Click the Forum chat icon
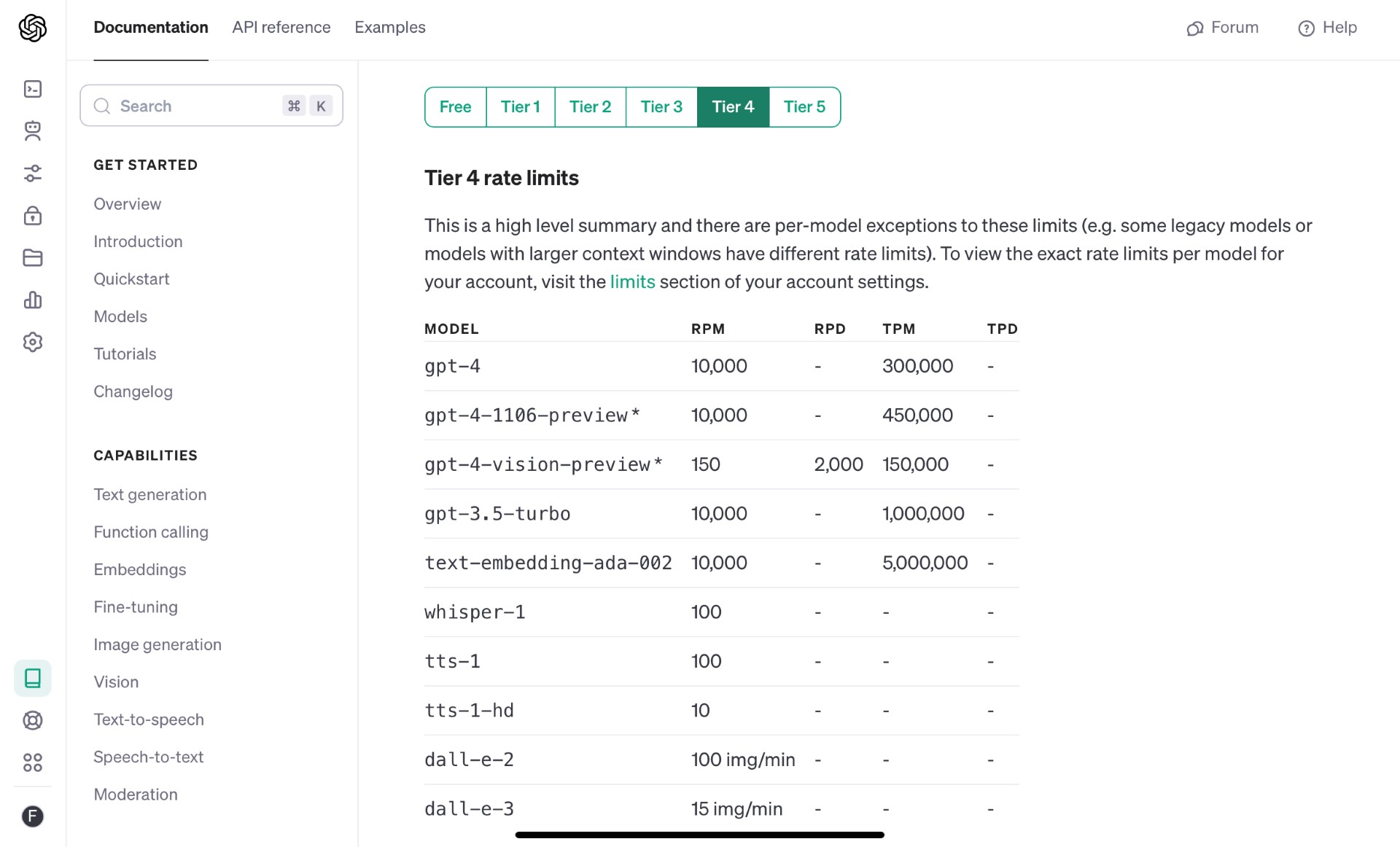This screenshot has width=1400, height=847. click(x=1194, y=28)
